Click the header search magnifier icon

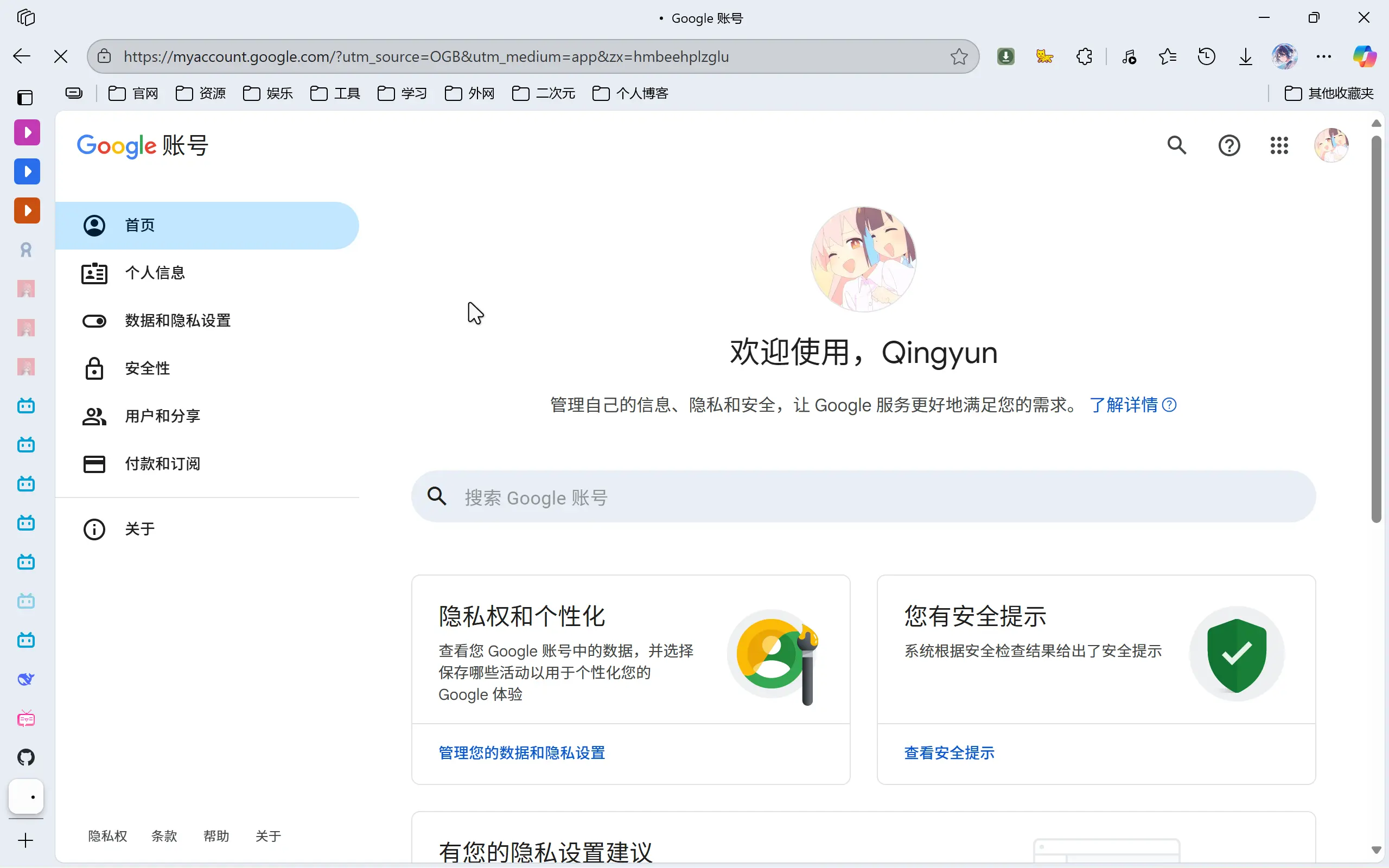(1177, 145)
